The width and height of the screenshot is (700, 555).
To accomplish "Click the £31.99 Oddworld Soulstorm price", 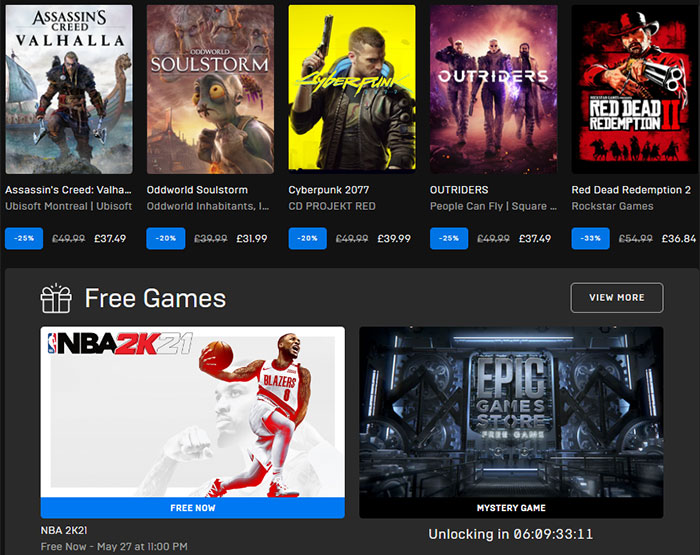I will click(x=252, y=239).
